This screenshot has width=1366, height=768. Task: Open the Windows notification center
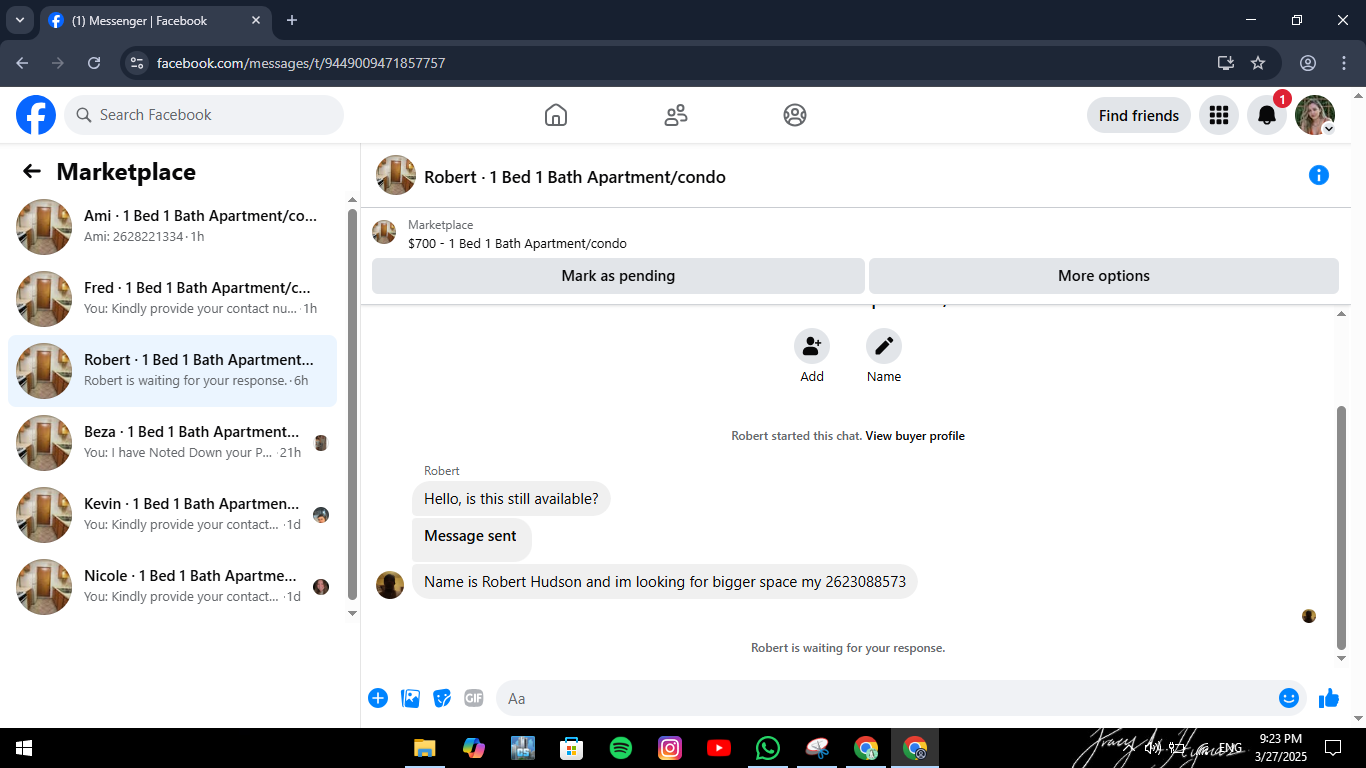1333,748
